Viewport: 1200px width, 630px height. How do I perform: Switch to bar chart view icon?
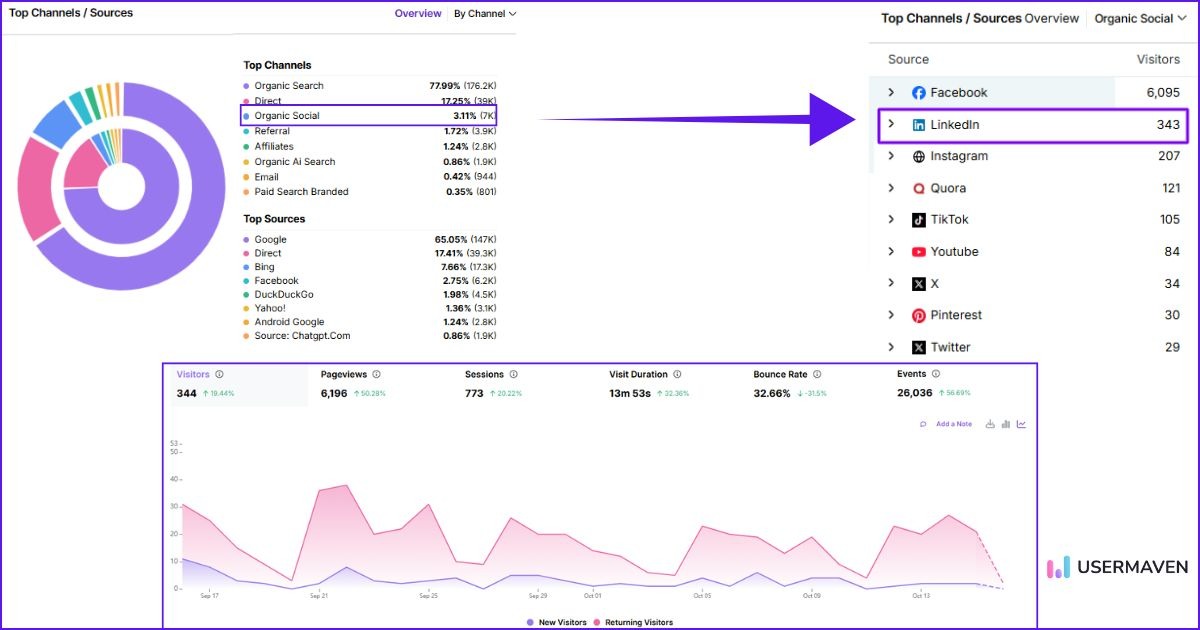[x=1006, y=424]
